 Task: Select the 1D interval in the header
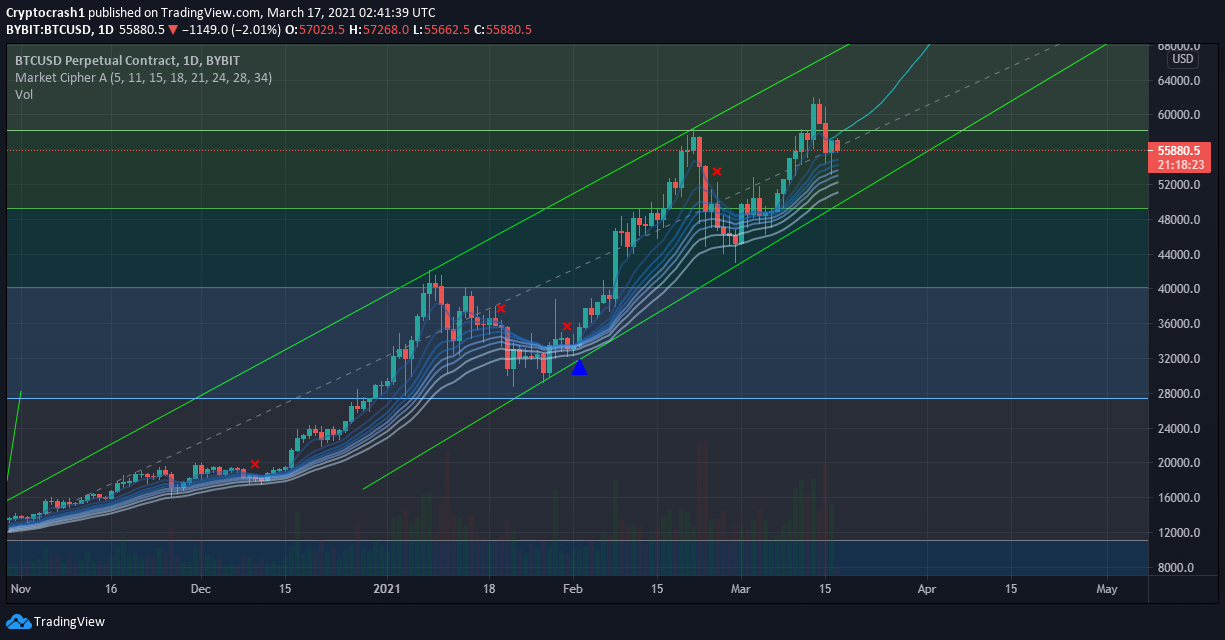(x=106, y=30)
